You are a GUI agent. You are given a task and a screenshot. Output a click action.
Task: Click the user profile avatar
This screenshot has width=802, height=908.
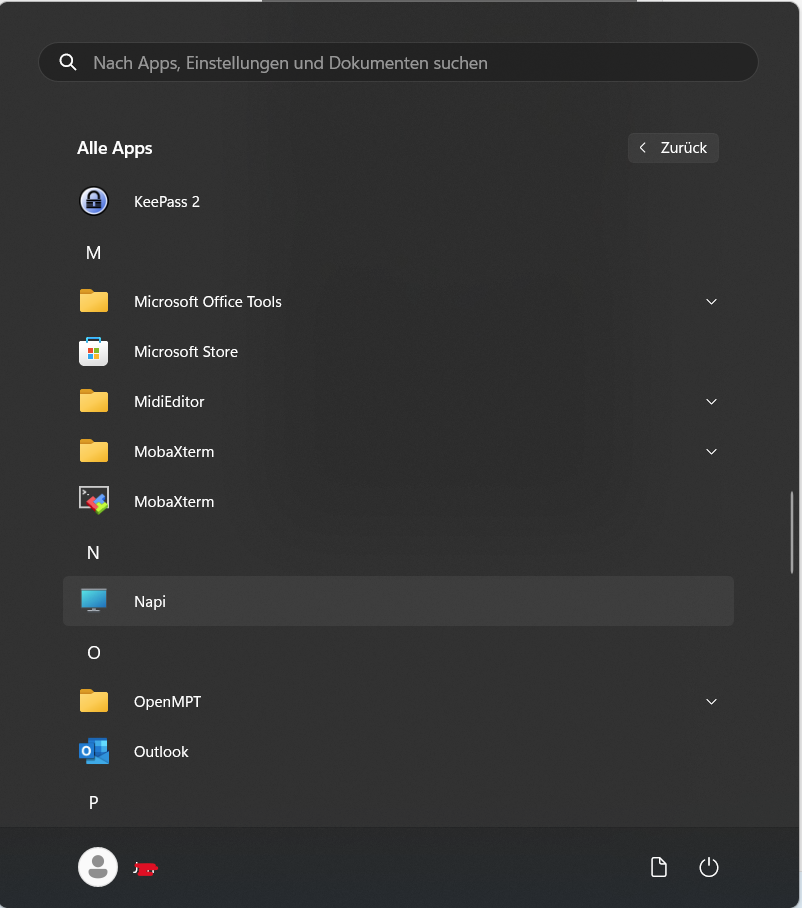pyautogui.click(x=98, y=867)
